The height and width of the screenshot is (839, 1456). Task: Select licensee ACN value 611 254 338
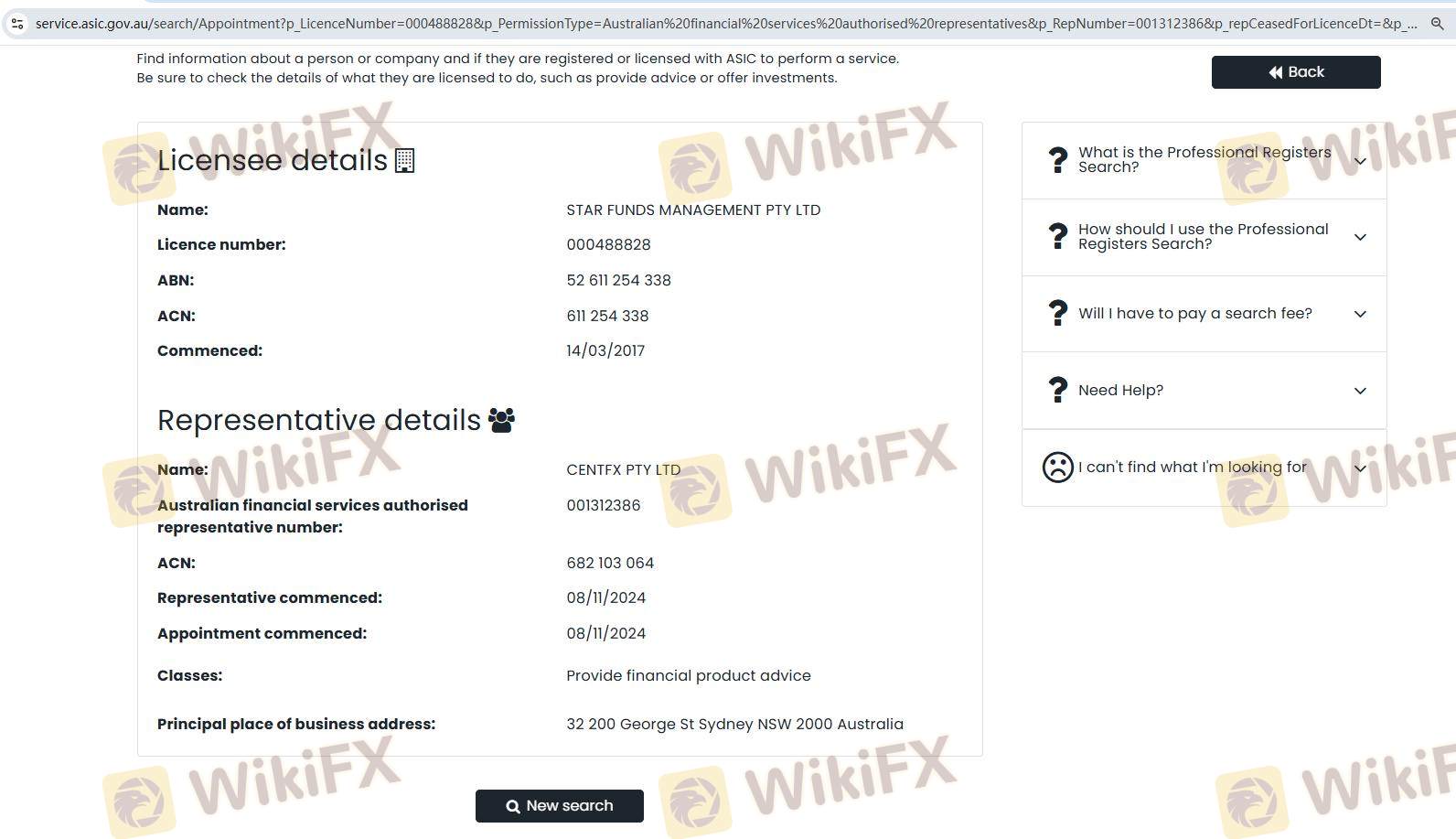pos(607,317)
